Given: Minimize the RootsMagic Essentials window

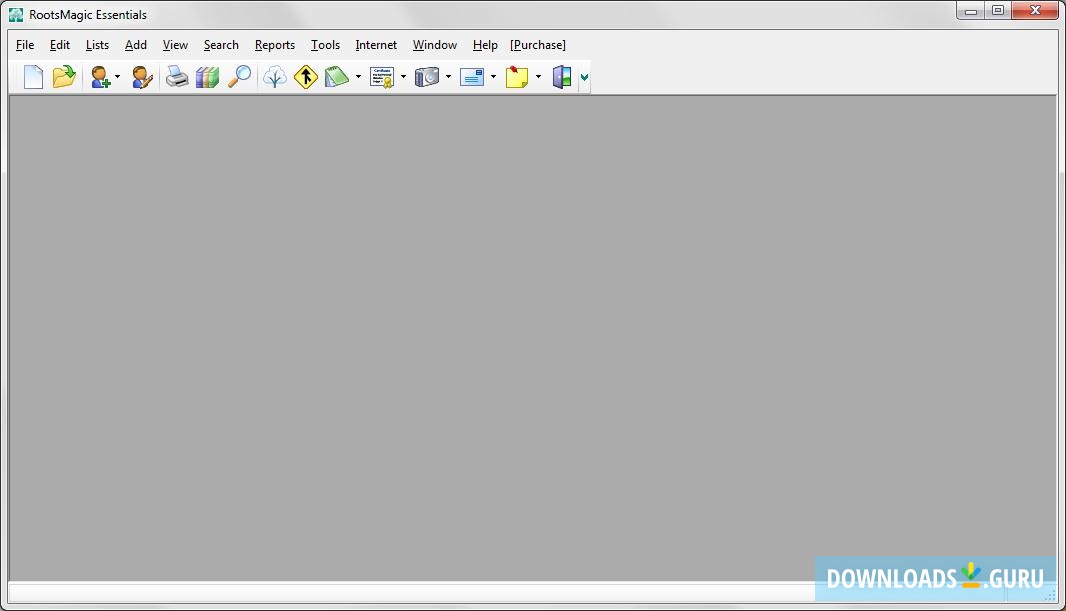Looking at the screenshot, I should (x=971, y=11).
